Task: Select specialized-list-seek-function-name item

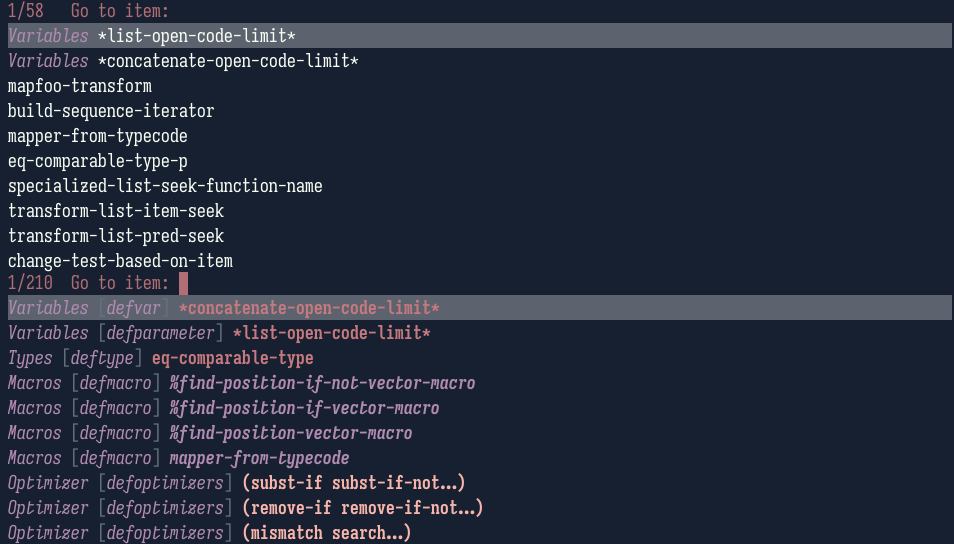Action: click(165, 186)
